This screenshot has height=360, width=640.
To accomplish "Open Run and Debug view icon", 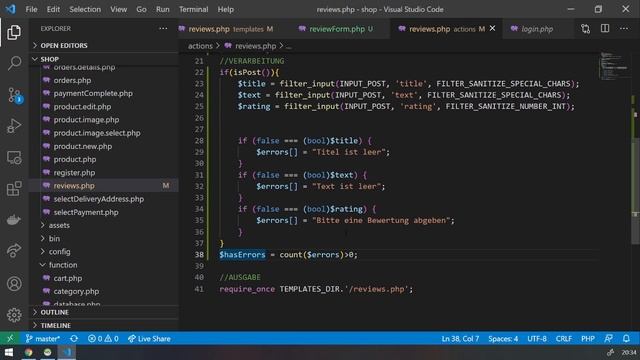I will 14,126.
